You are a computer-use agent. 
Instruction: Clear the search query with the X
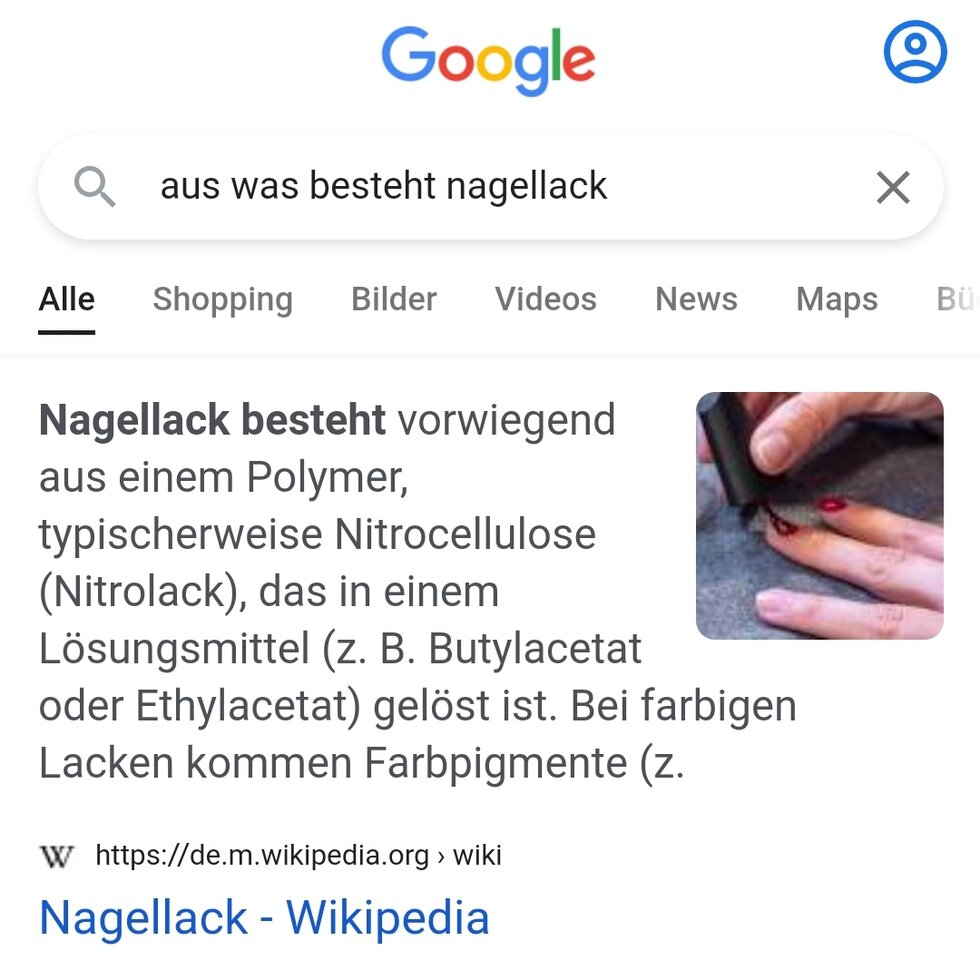click(x=892, y=187)
